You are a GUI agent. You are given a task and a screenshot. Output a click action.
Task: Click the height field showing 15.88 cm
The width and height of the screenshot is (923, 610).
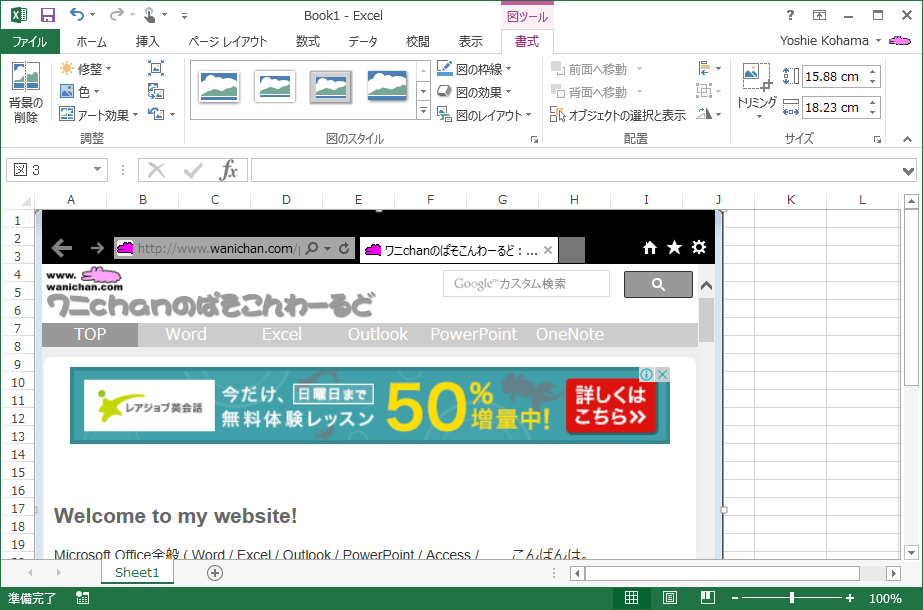(x=834, y=77)
